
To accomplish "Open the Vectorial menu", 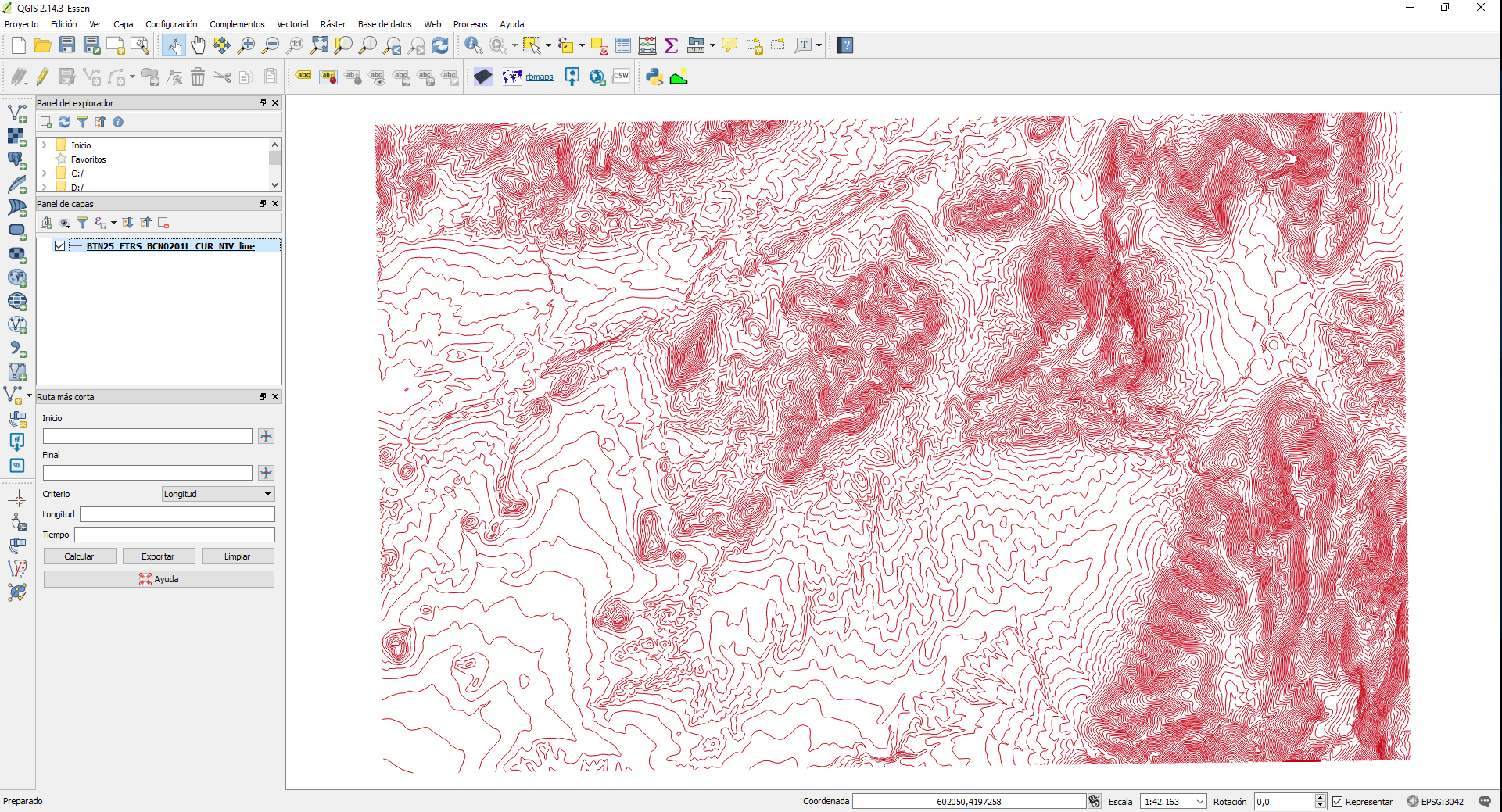I will [292, 24].
